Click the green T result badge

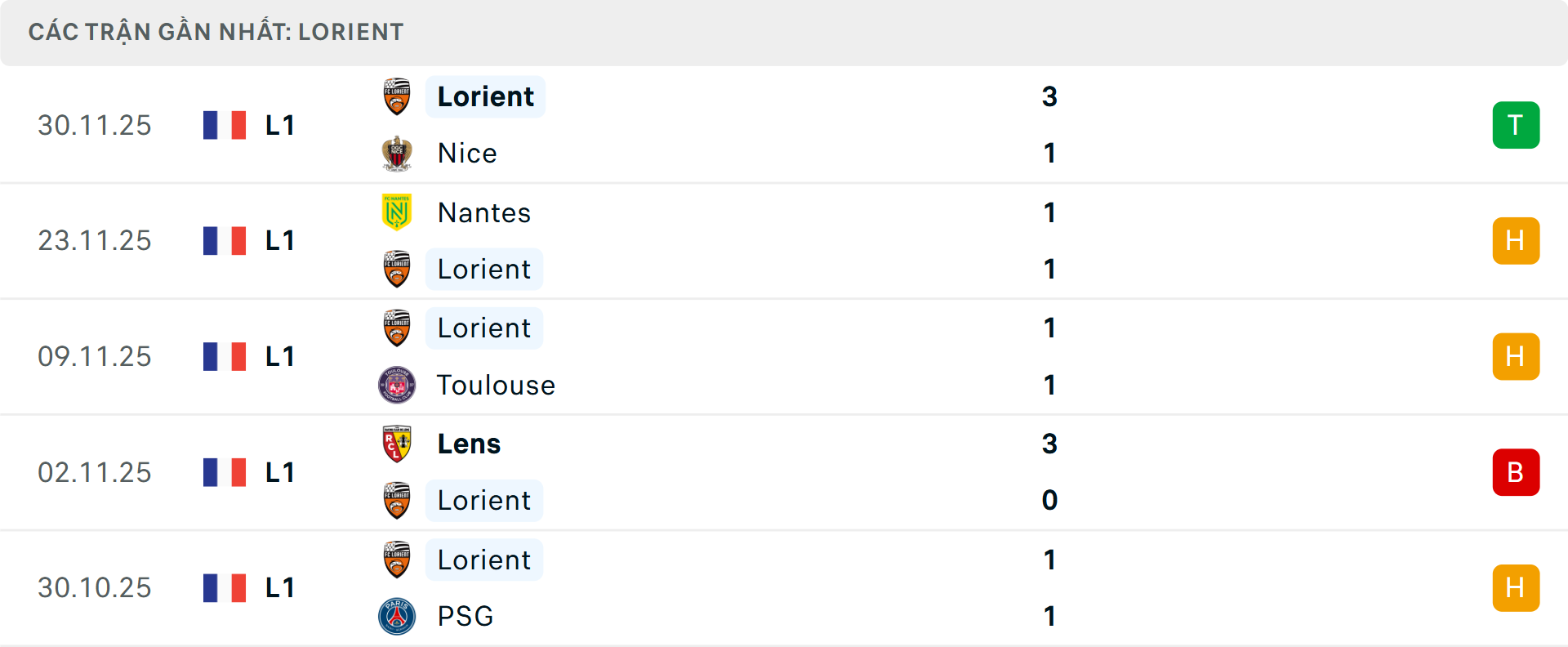1517,124
